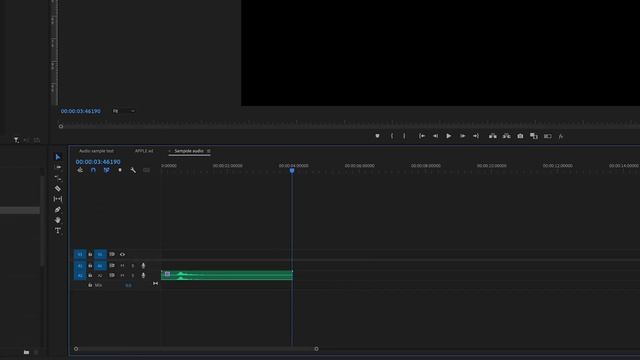Image resolution: width=640 pixels, height=360 pixels.
Task: Switch to Audio sample test sequence tab
Action: [x=96, y=151]
